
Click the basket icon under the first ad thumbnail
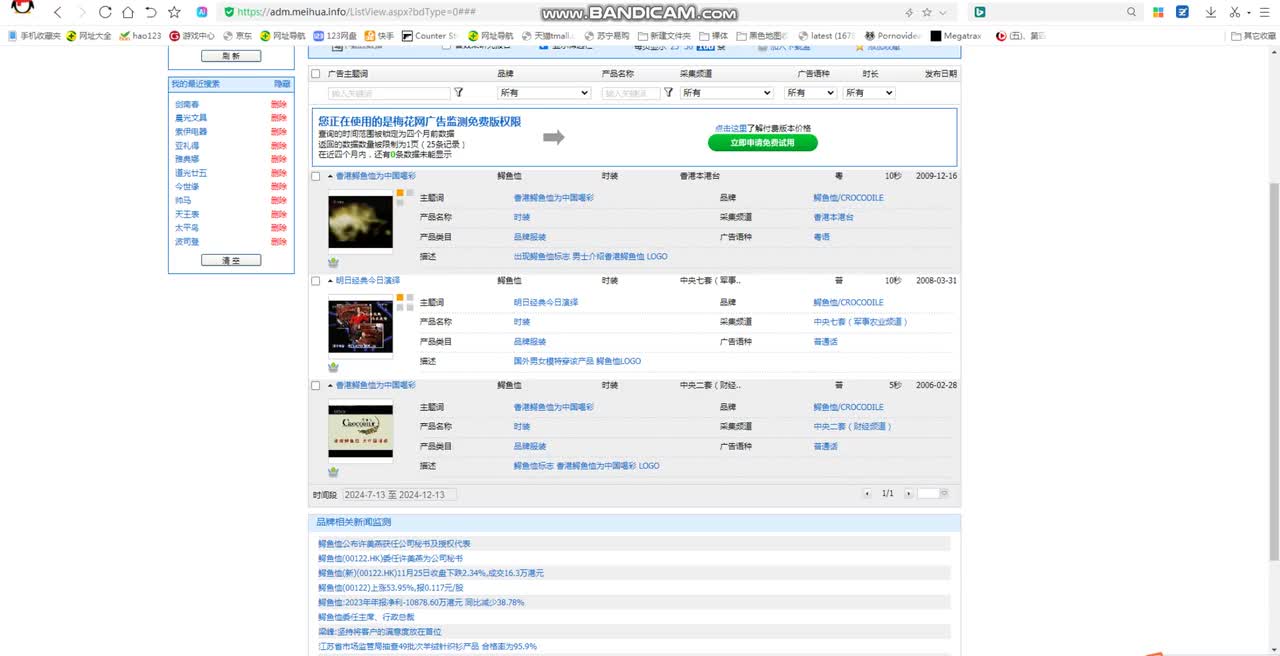click(333, 262)
